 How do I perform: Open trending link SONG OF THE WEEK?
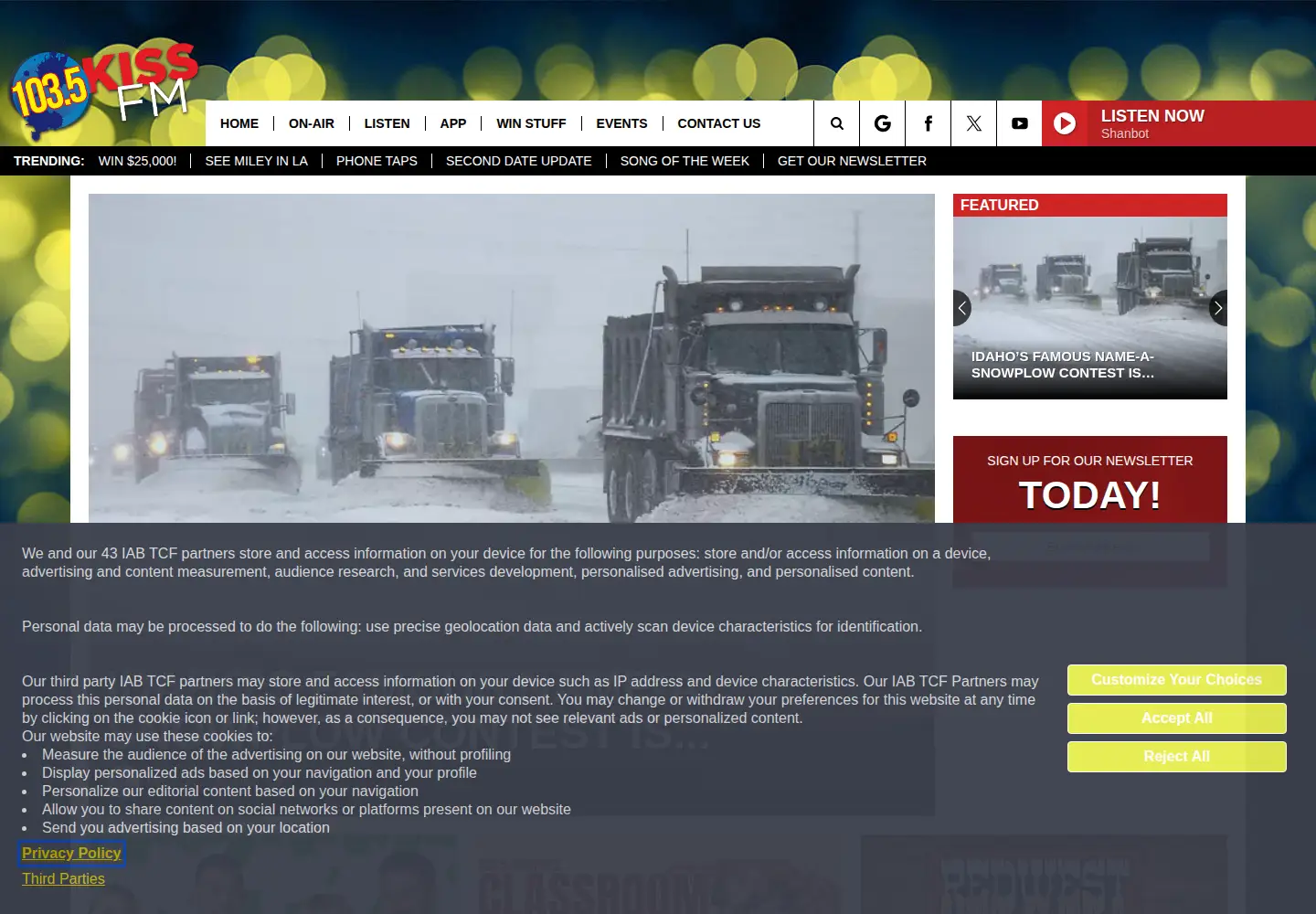[x=685, y=161]
